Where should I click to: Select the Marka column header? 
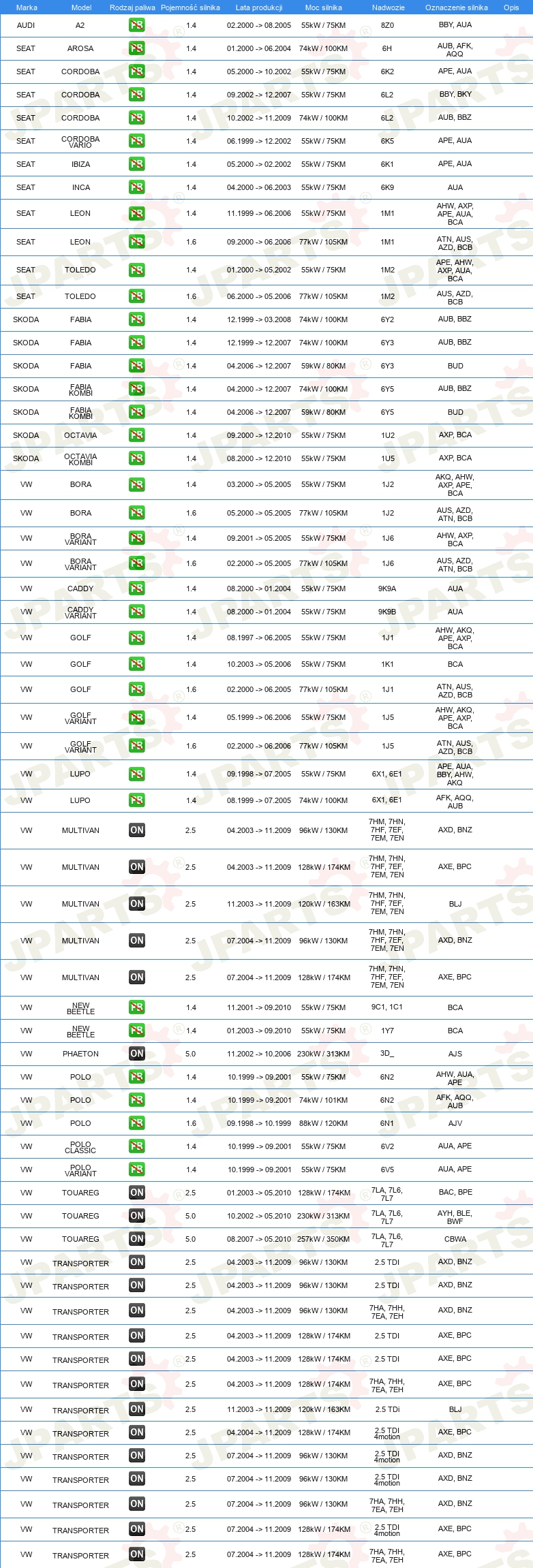(27, 7)
